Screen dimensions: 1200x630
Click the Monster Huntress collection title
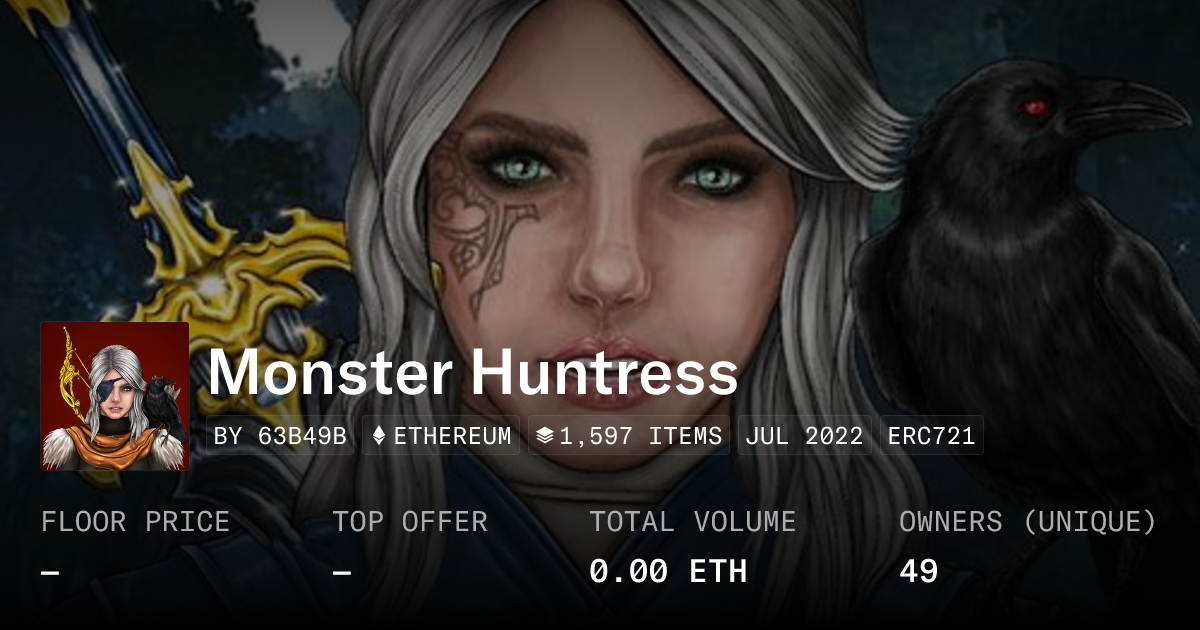click(473, 374)
